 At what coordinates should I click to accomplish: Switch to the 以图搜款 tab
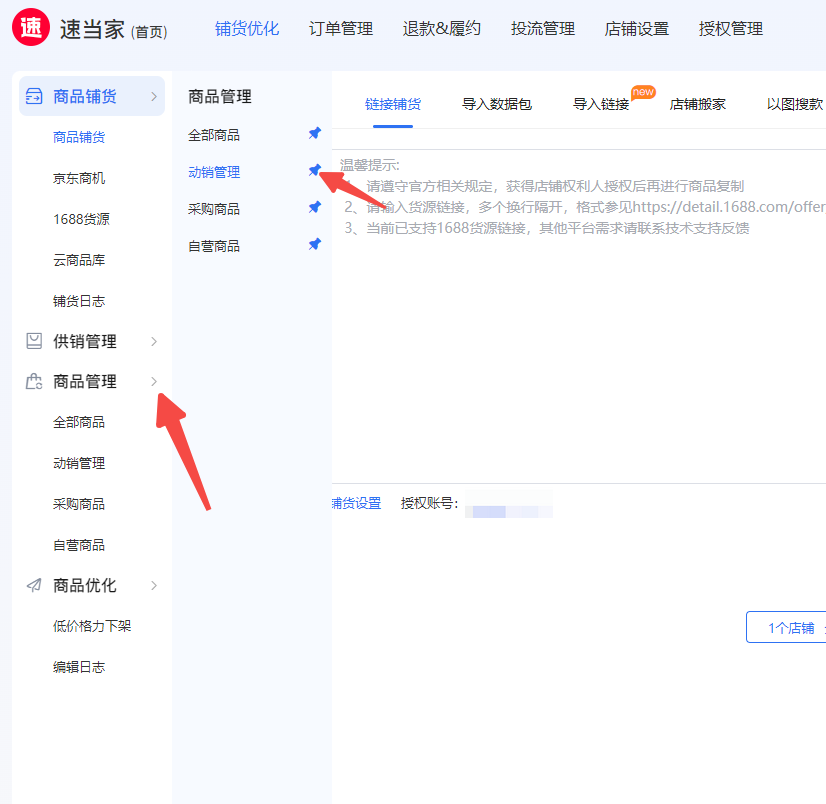click(x=795, y=104)
